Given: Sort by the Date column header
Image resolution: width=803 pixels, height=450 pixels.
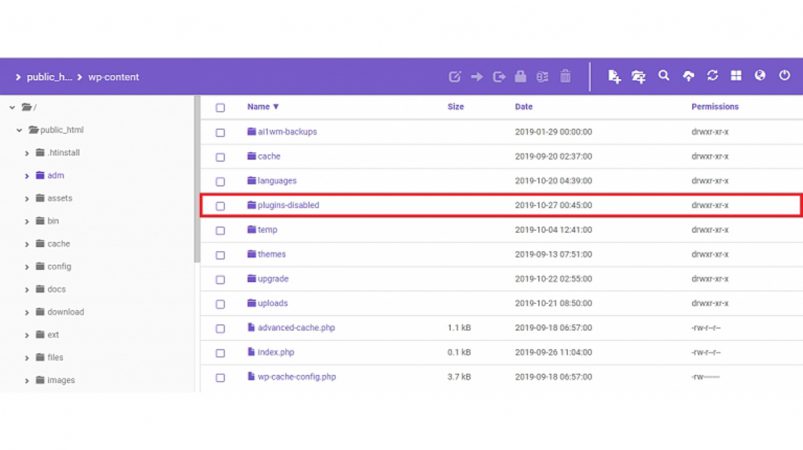Looking at the screenshot, I should click(x=523, y=106).
